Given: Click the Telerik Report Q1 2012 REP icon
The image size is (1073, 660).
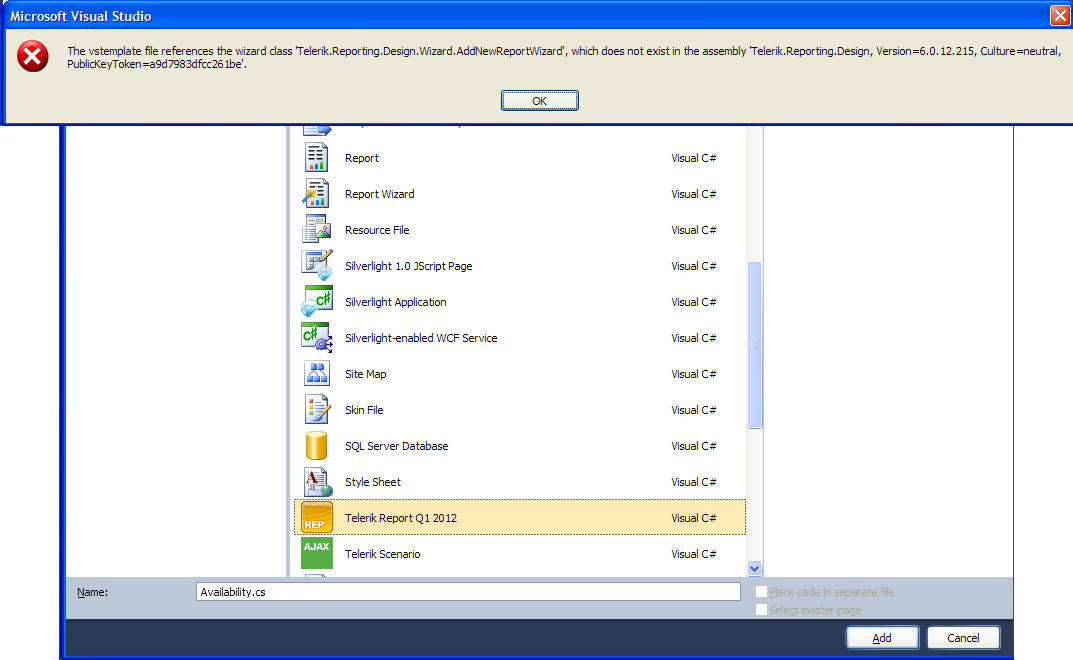Looking at the screenshot, I should coord(317,518).
